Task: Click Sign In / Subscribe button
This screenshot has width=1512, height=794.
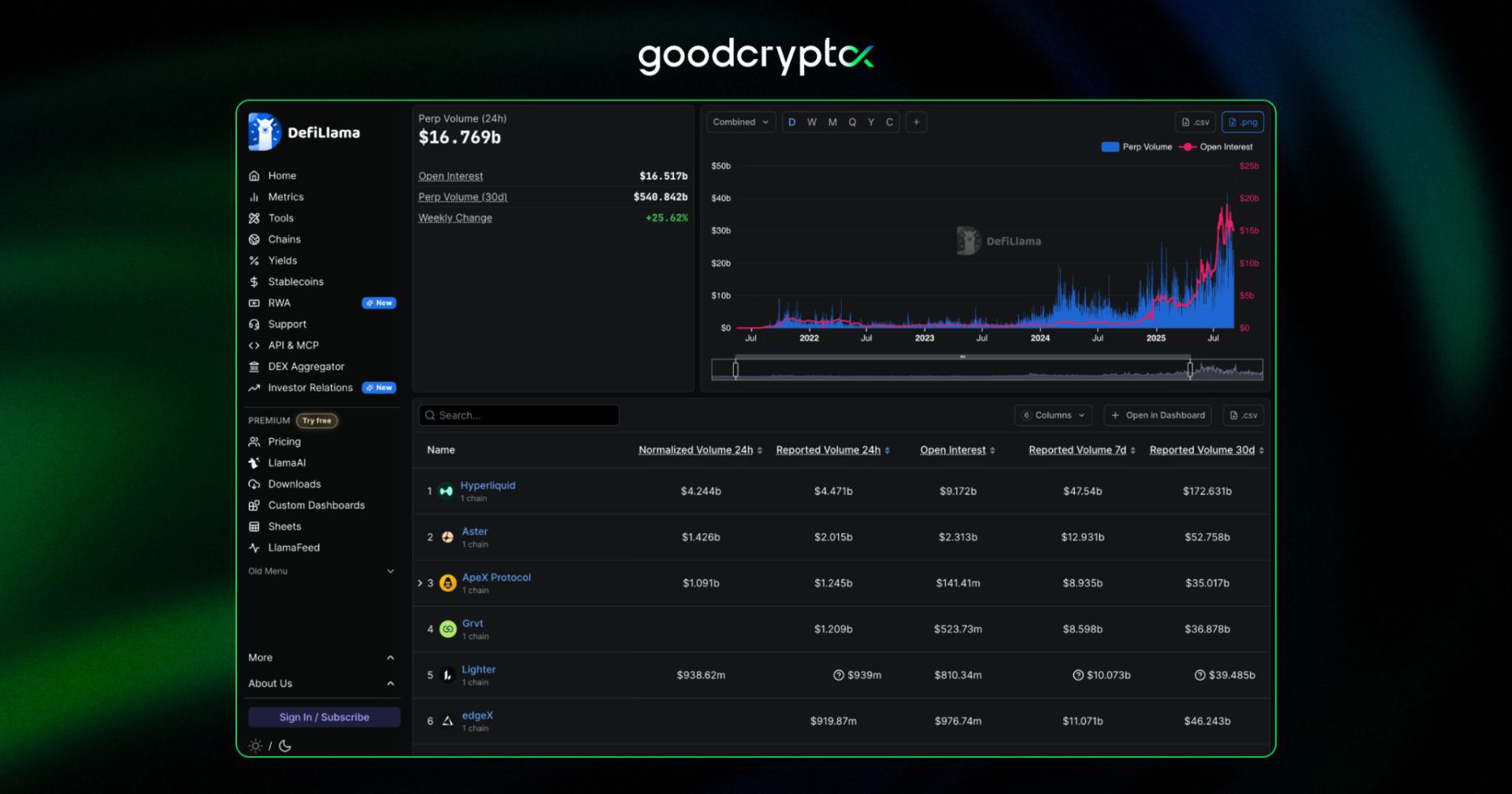Action: pyautogui.click(x=324, y=717)
